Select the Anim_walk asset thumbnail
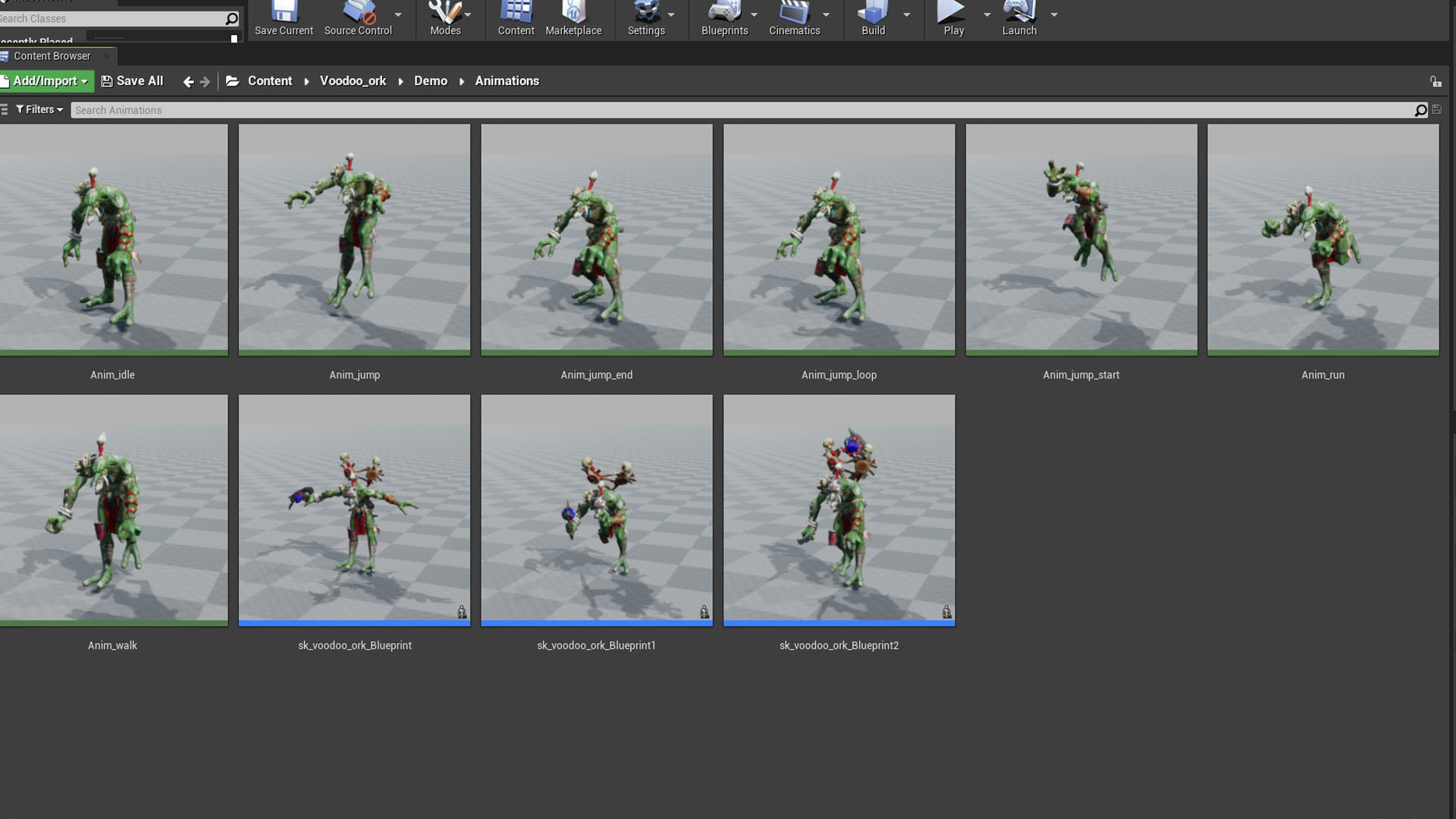This screenshot has height=819, width=1456. (x=114, y=510)
